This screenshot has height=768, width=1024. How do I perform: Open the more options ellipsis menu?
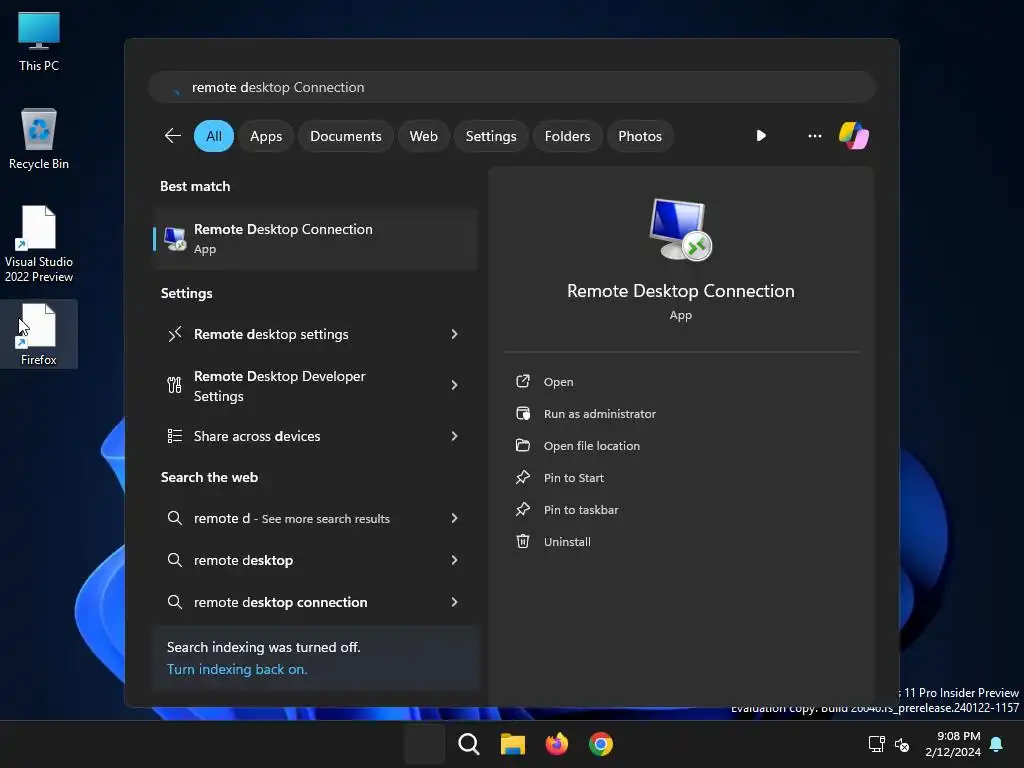tap(814, 136)
